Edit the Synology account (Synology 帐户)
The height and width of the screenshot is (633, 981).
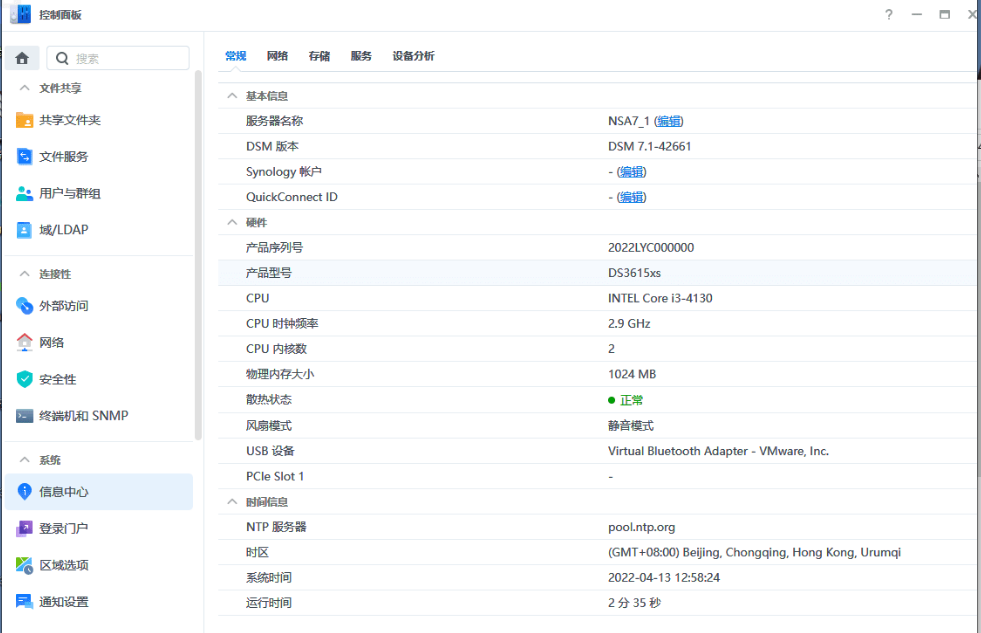pos(631,172)
